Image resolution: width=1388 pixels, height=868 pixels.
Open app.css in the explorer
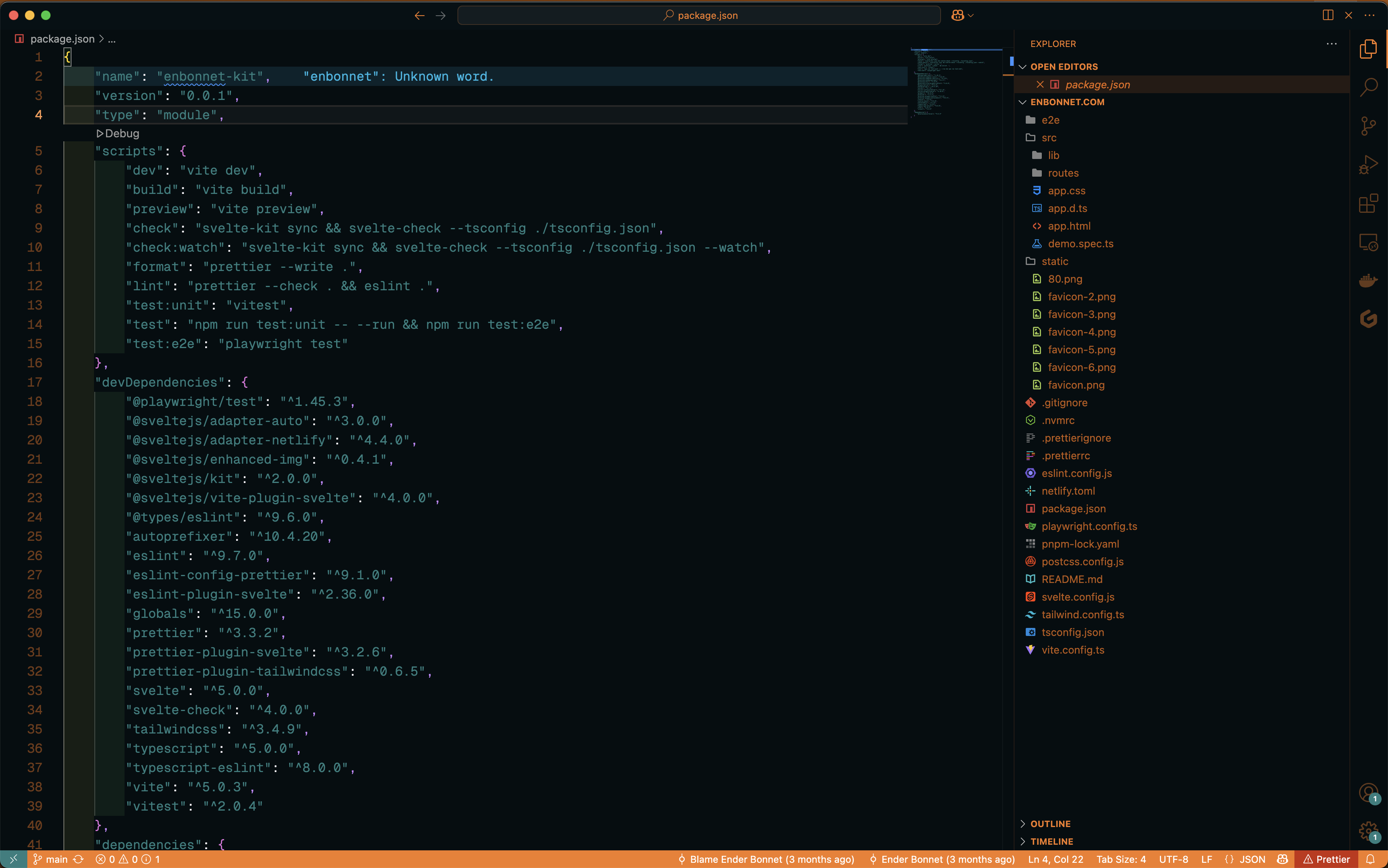pyautogui.click(x=1066, y=191)
